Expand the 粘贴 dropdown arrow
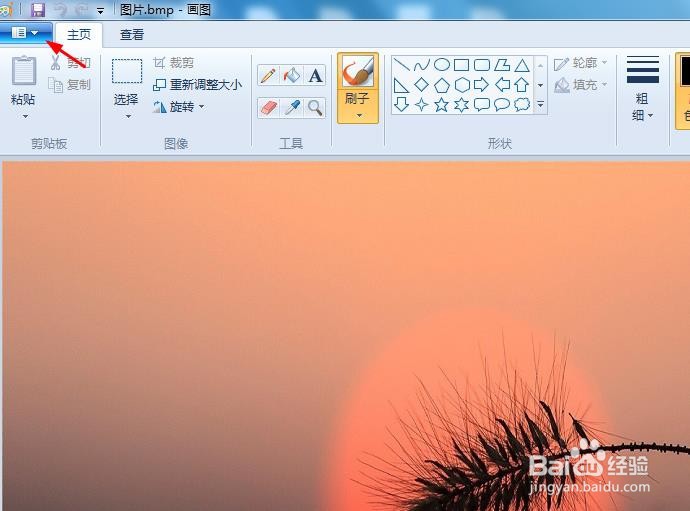Viewport: 690px width, 511px height. (25, 116)
